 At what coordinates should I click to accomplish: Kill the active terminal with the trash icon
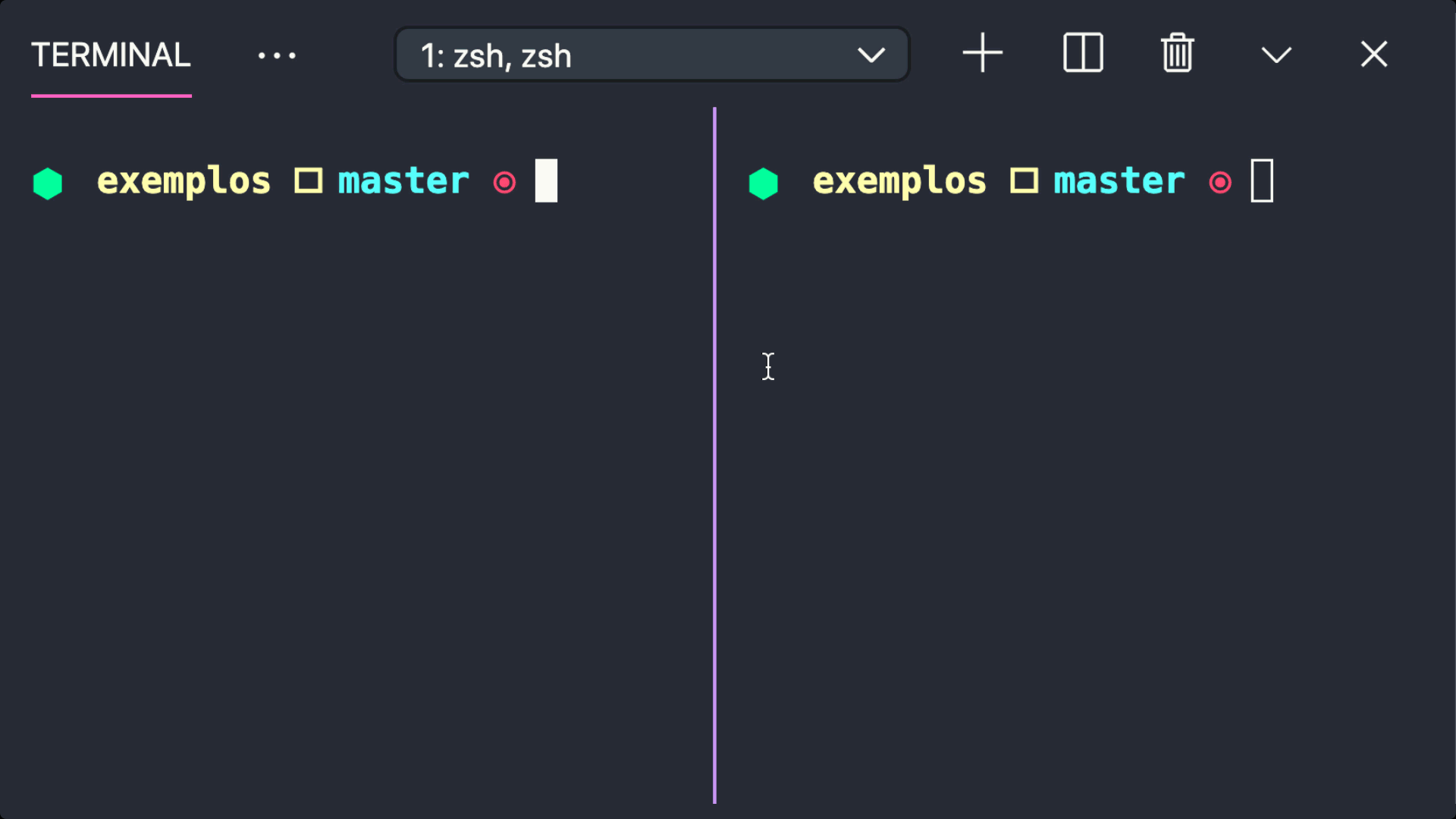(1176, 53)
